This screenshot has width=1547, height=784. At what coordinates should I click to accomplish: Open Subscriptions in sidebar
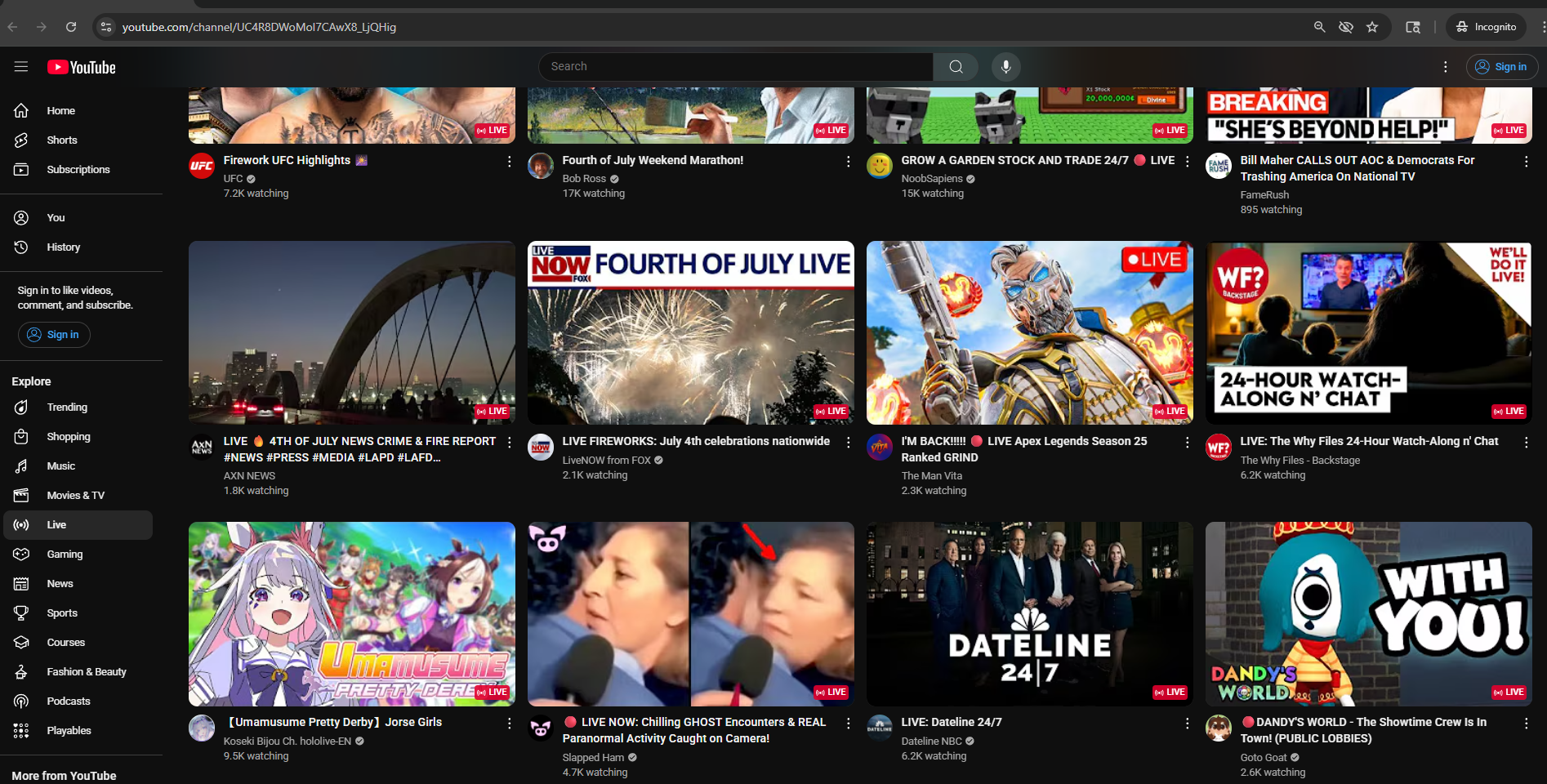[x=78, y=169]
